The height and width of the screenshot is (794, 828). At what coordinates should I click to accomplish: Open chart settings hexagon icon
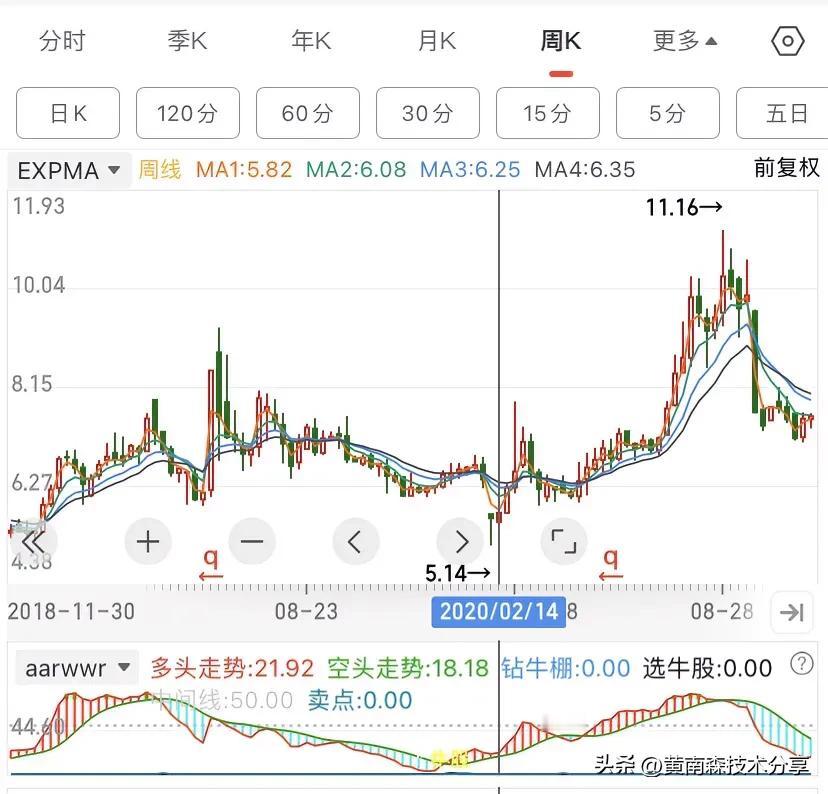click(x=787, y=41)
